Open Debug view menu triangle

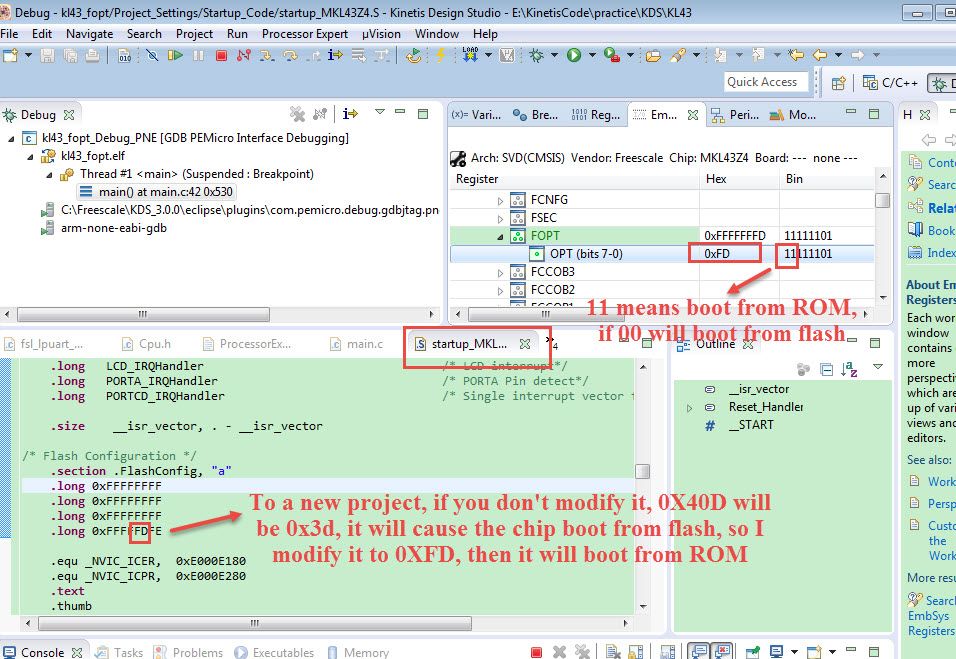tap(380, 112)
